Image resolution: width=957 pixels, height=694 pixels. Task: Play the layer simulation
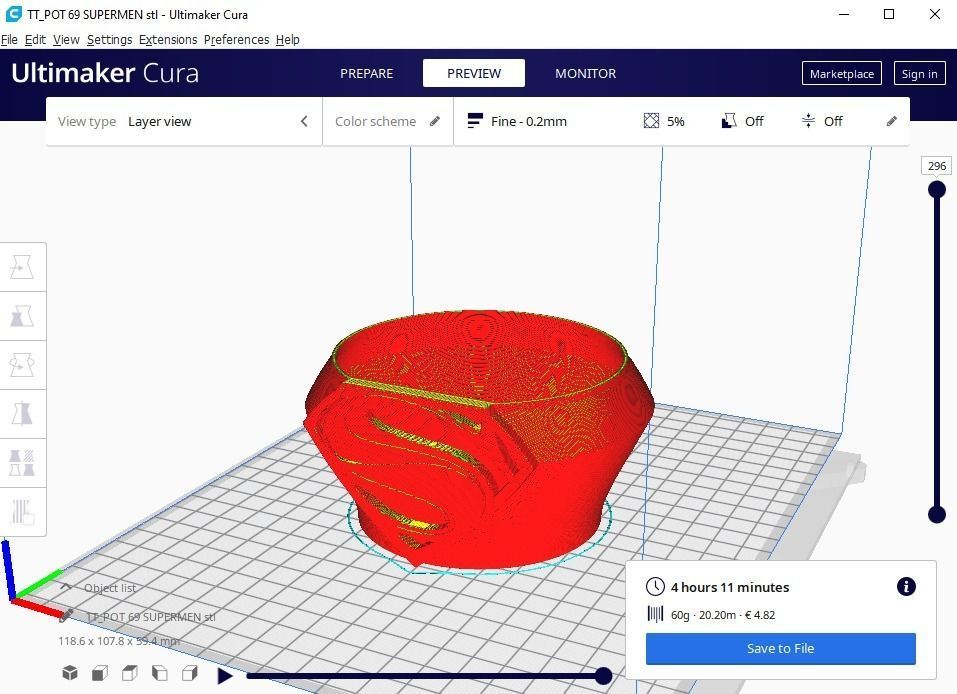(225, 676)
